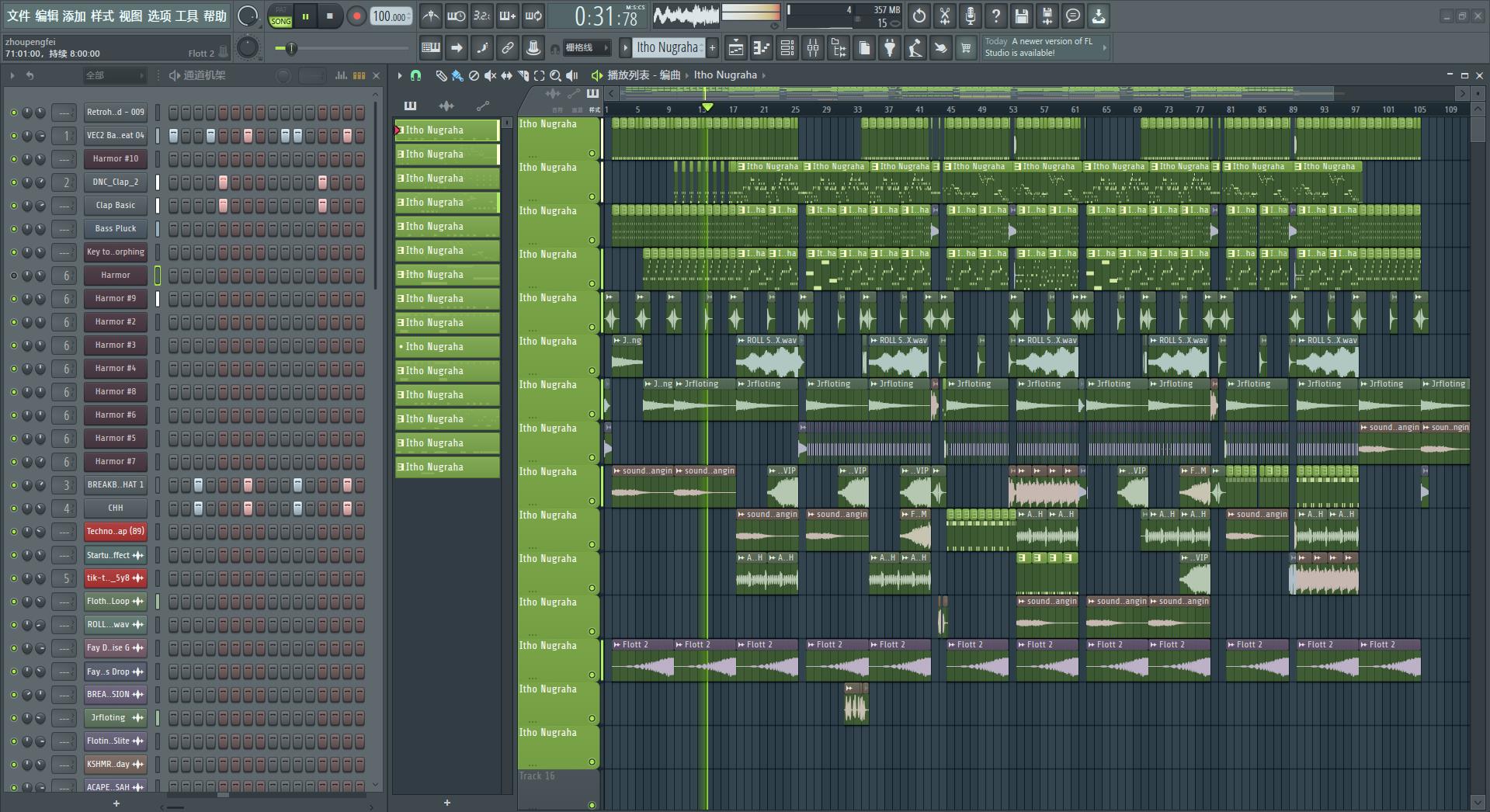Open the 编辑 menu
Image resolution: width=1490 pixels, height=812 pixels.
click(47, 16)
